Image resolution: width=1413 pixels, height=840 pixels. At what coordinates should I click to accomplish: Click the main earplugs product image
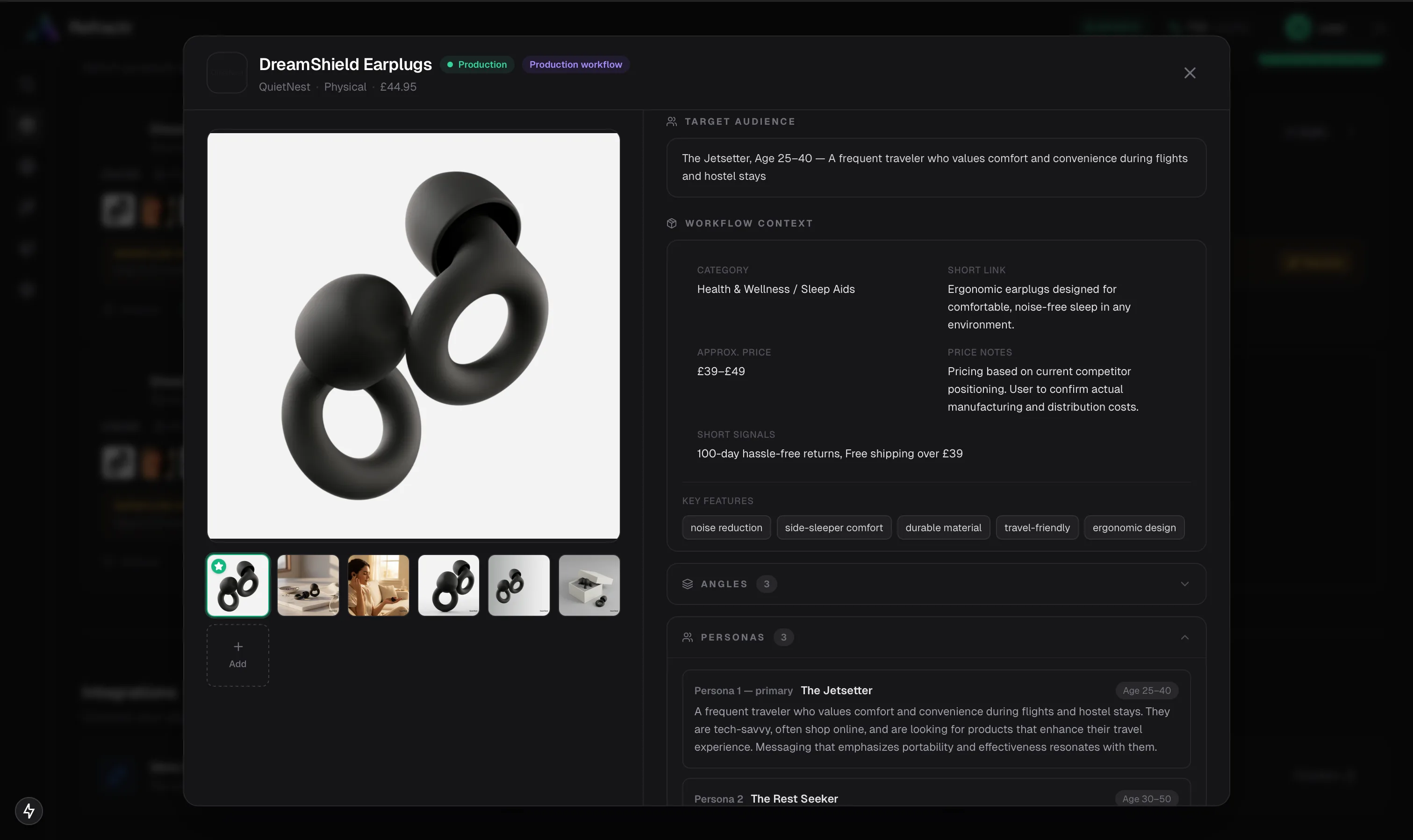click(413, 335)
